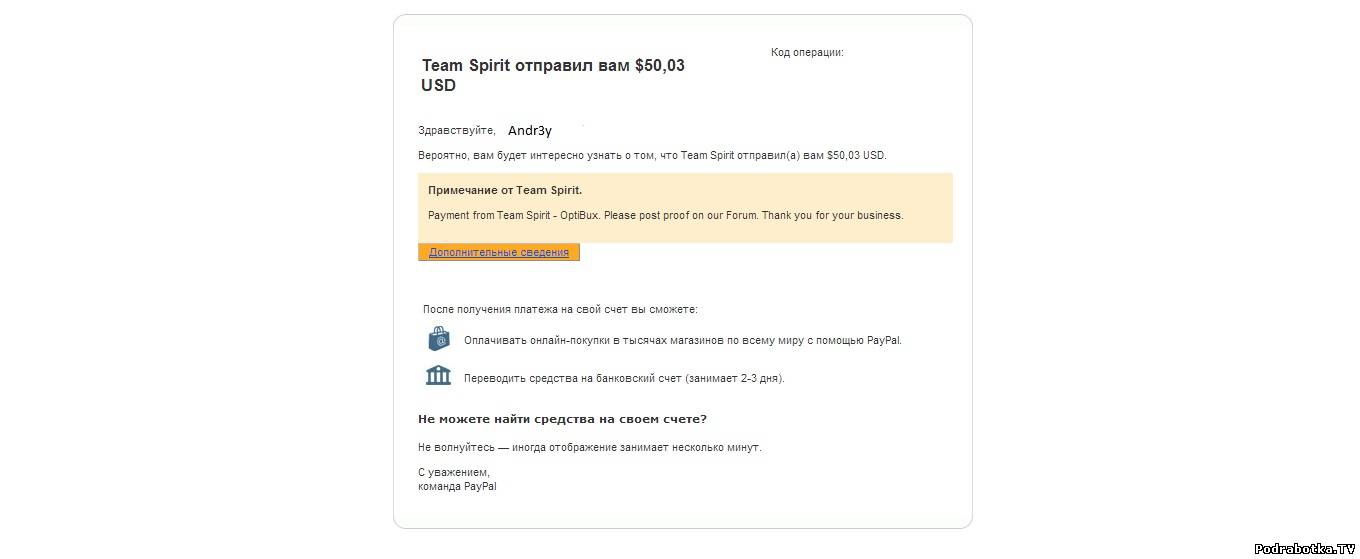The width and height of the screenshot is (1360, 559).
Task: Click the recipient name Andr3y
Action: click(530, 131)
